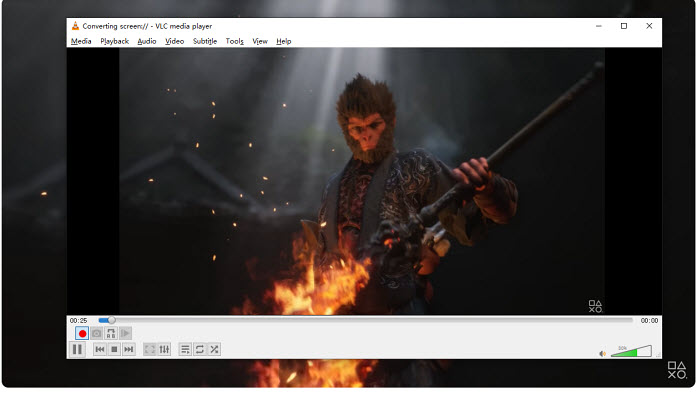
Task: Maximize the VLC window
Action: (624, 26)
